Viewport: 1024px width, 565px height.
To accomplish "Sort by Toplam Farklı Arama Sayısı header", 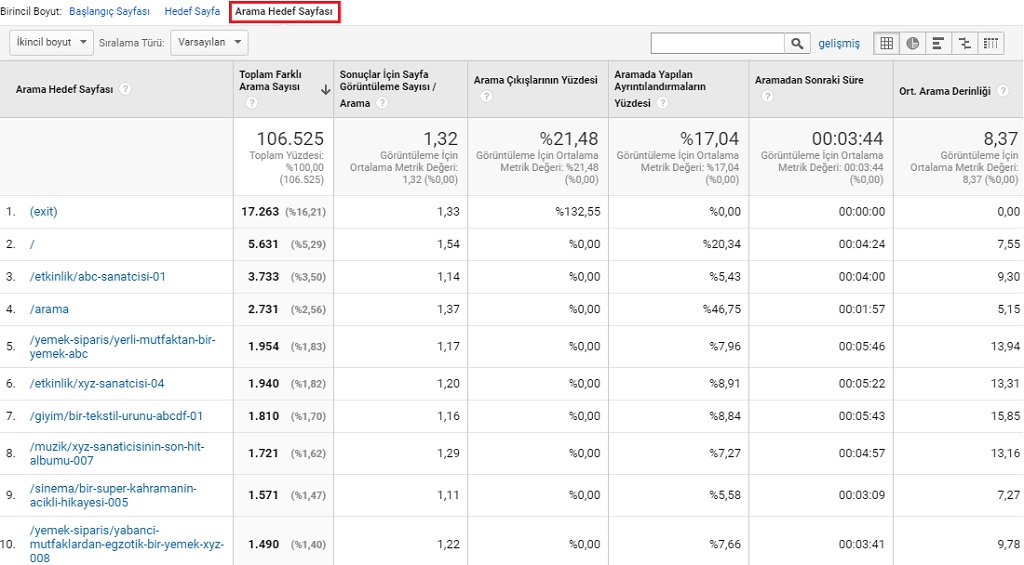I will click(270, 80).
